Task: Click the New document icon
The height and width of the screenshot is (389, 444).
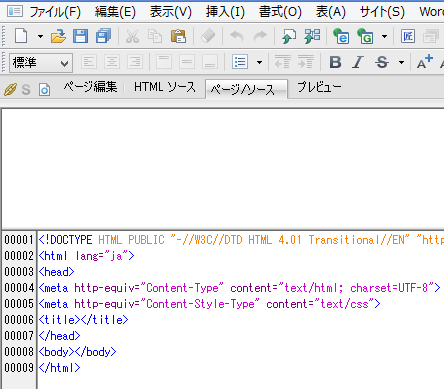Action: click(x=21, y=36)
